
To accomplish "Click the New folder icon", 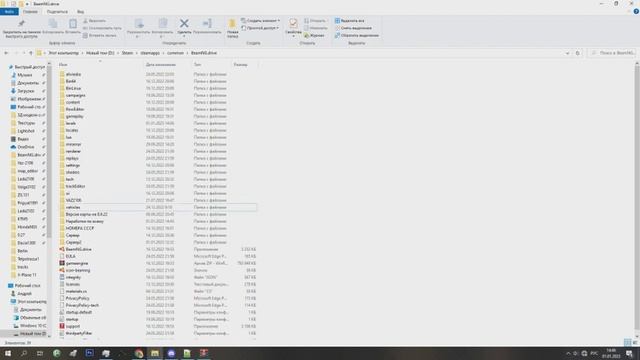I will (x=232, y=24).
